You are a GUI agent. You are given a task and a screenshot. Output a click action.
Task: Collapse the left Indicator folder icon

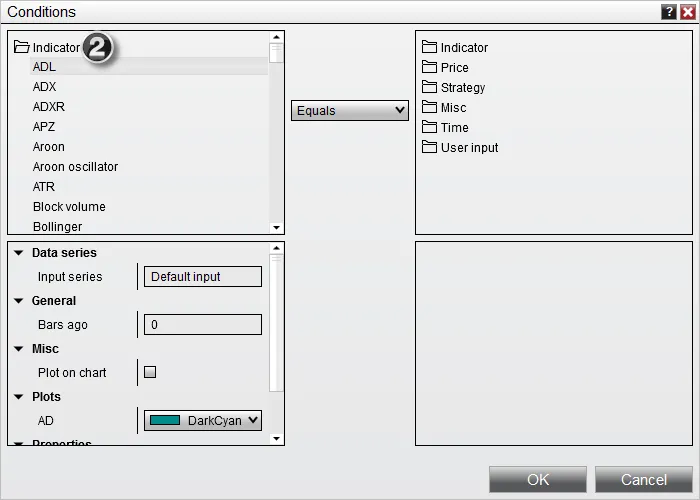[x=21, y=47]
